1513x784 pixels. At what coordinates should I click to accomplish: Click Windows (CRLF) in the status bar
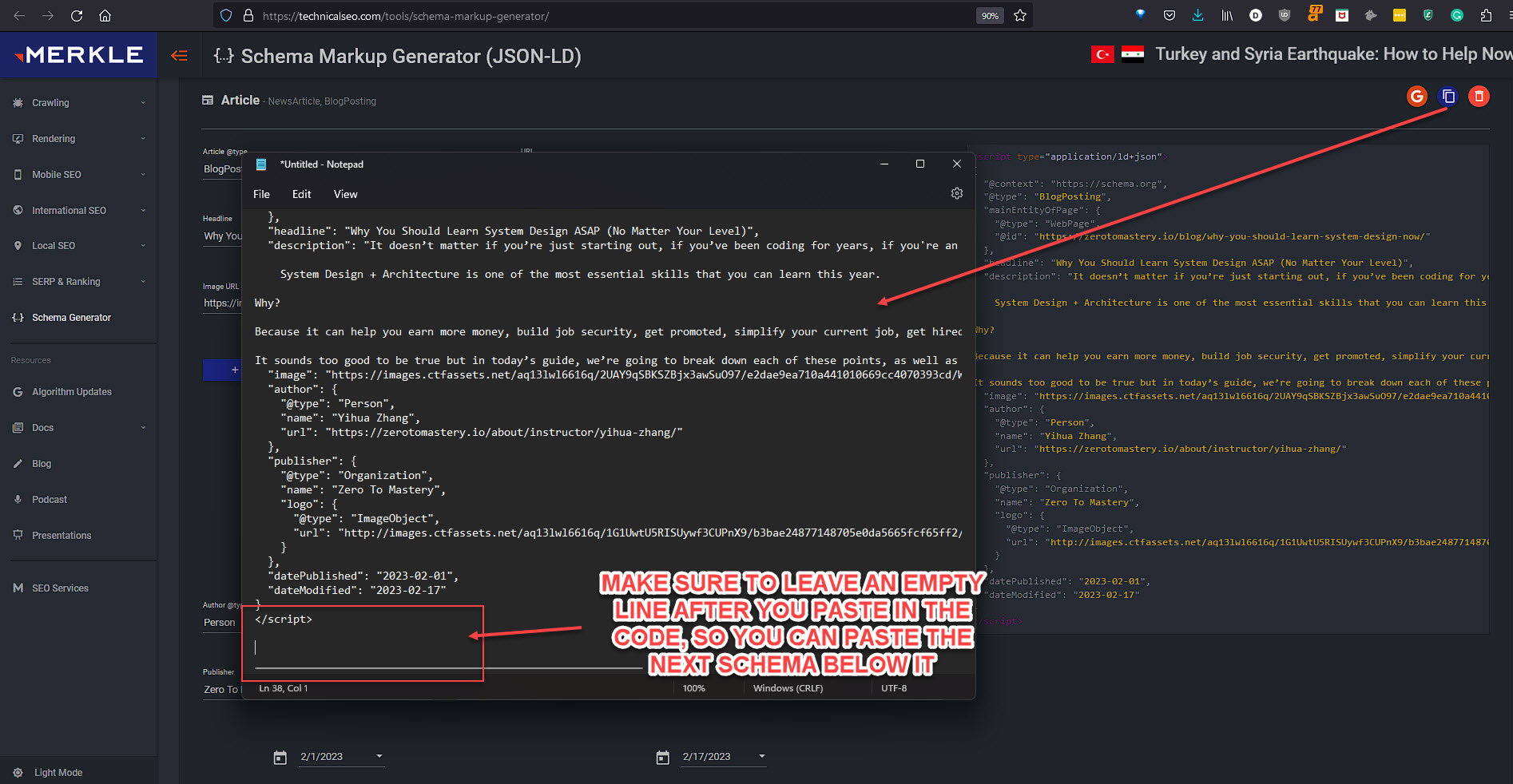(788, 688)
